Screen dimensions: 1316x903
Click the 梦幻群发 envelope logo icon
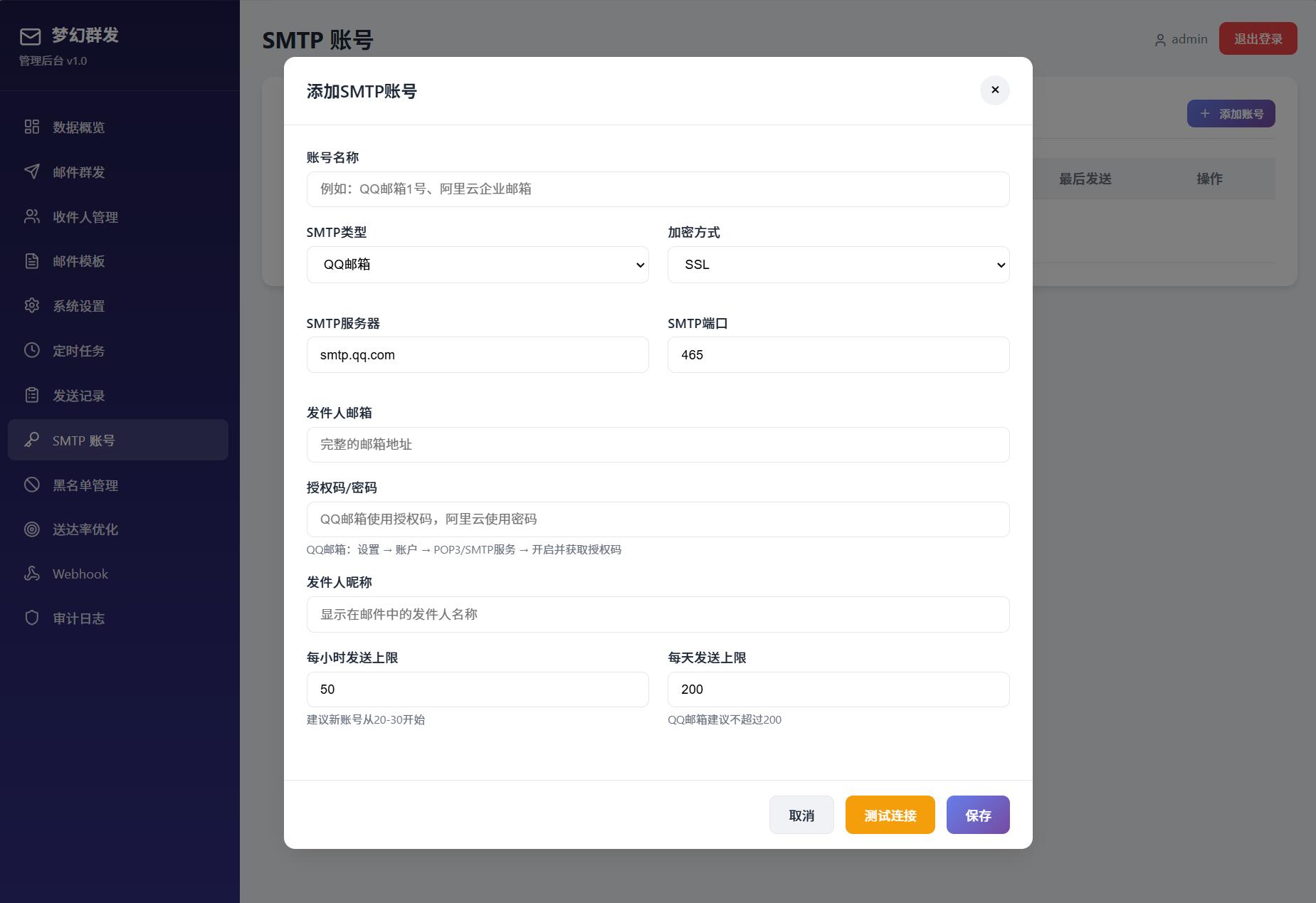point(30,36)
